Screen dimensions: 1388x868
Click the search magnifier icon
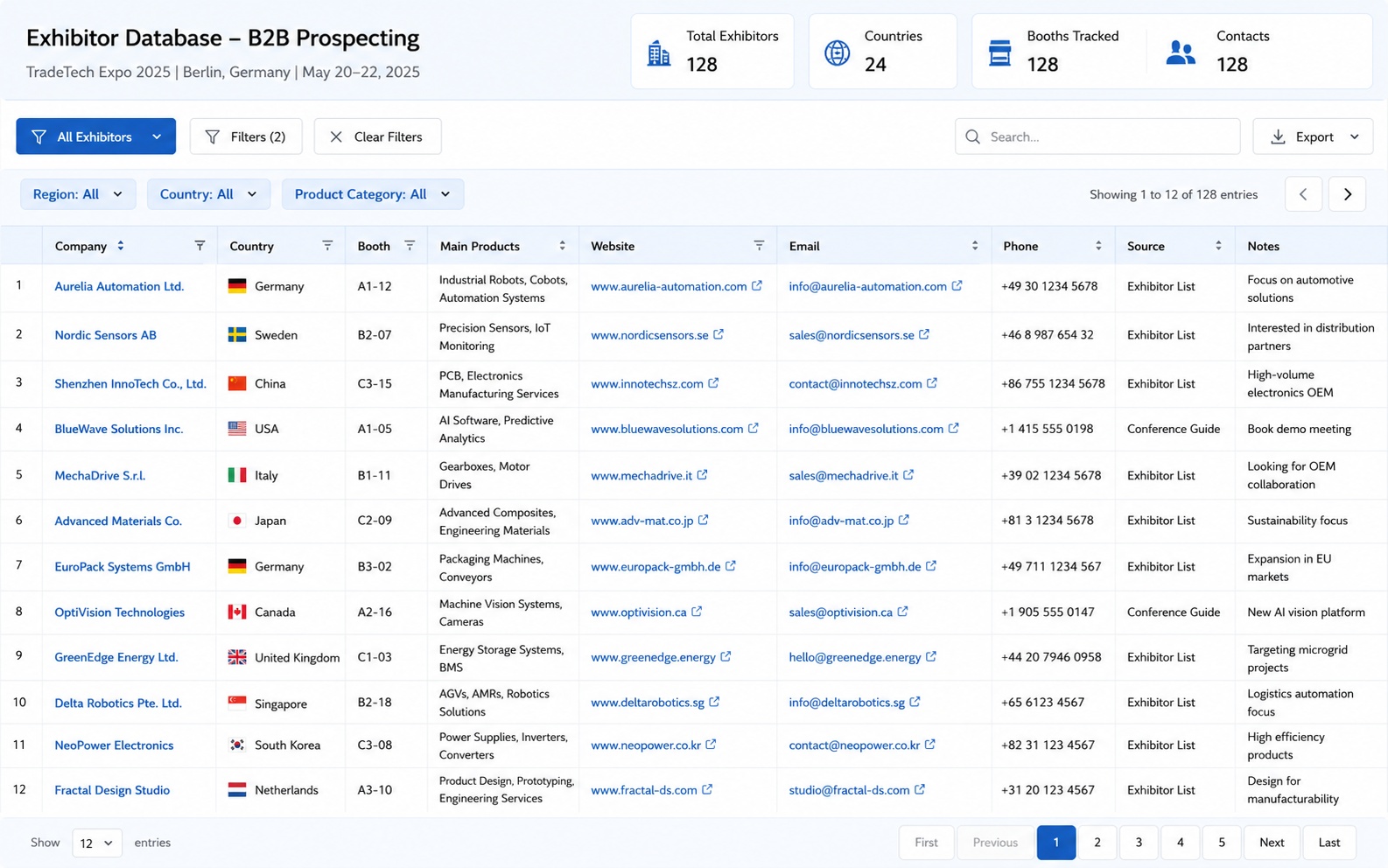click(x=972, y=136)
